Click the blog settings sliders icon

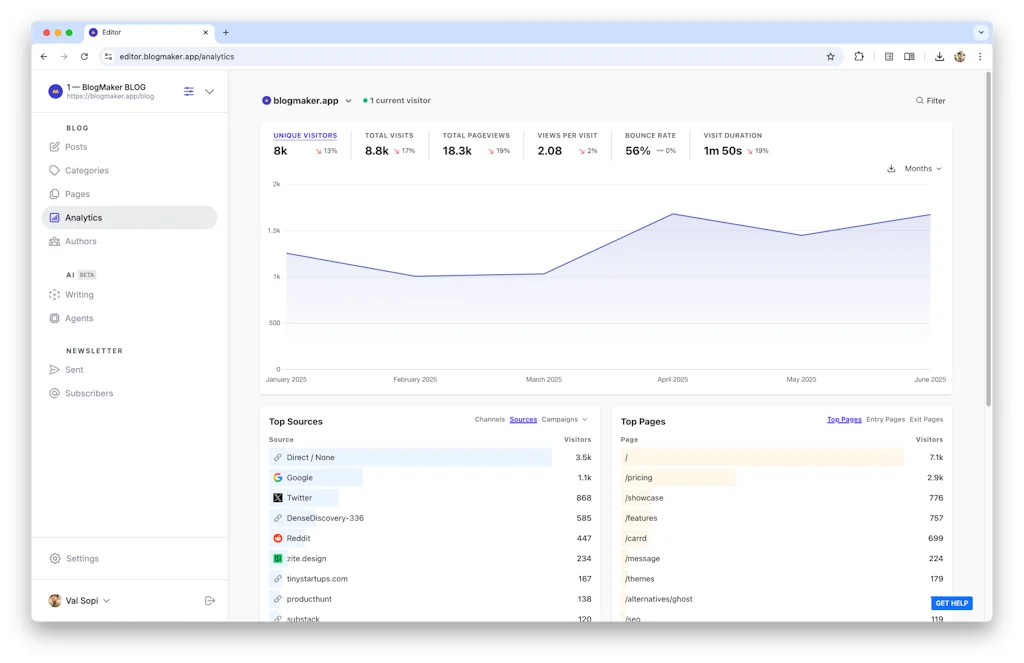tap(189, 92)
